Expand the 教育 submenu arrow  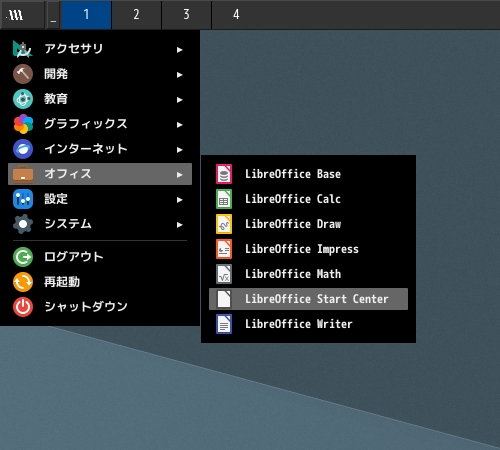(x=180, y=100)
